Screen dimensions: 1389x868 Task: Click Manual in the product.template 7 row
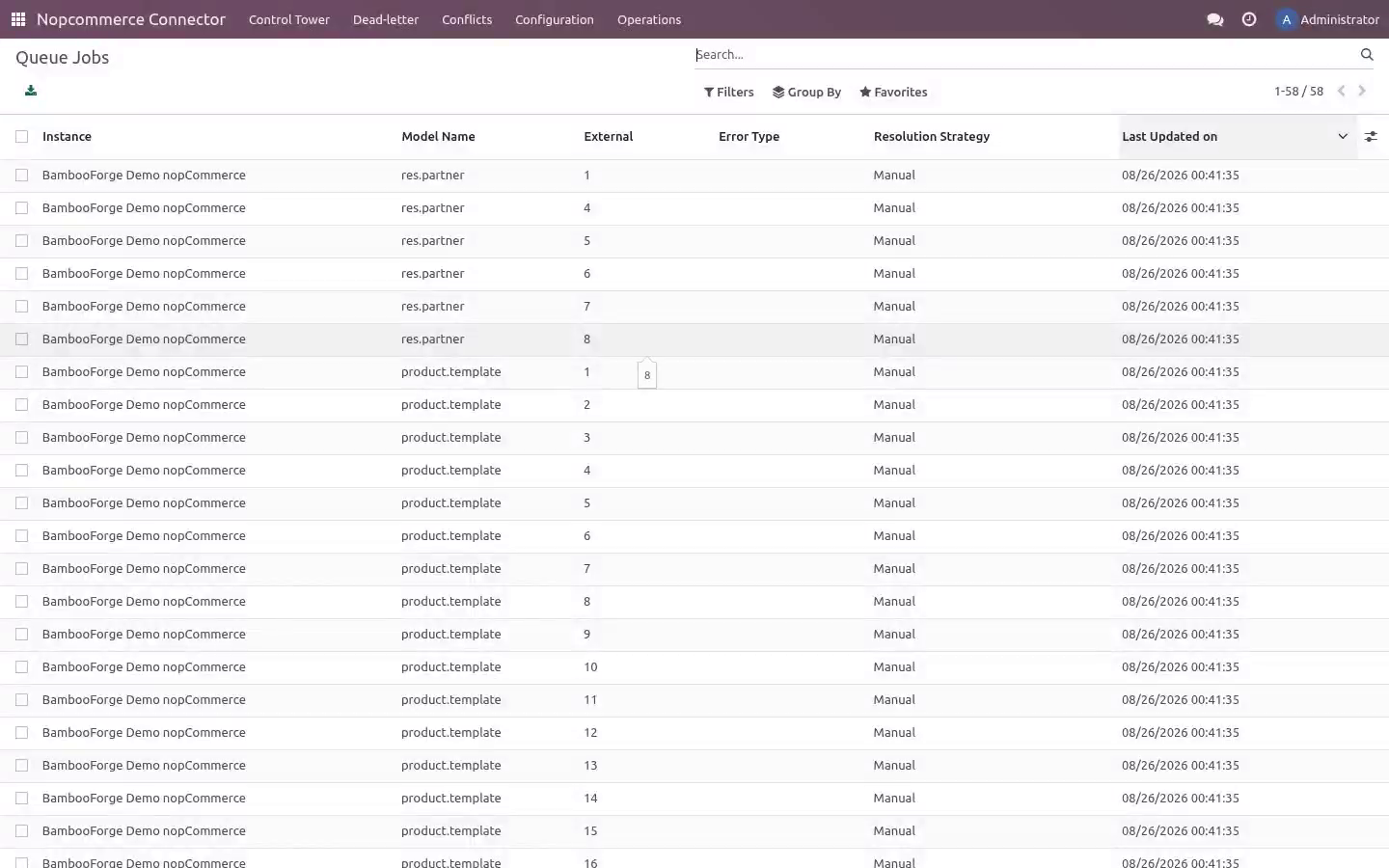click(x=894, y=569)
